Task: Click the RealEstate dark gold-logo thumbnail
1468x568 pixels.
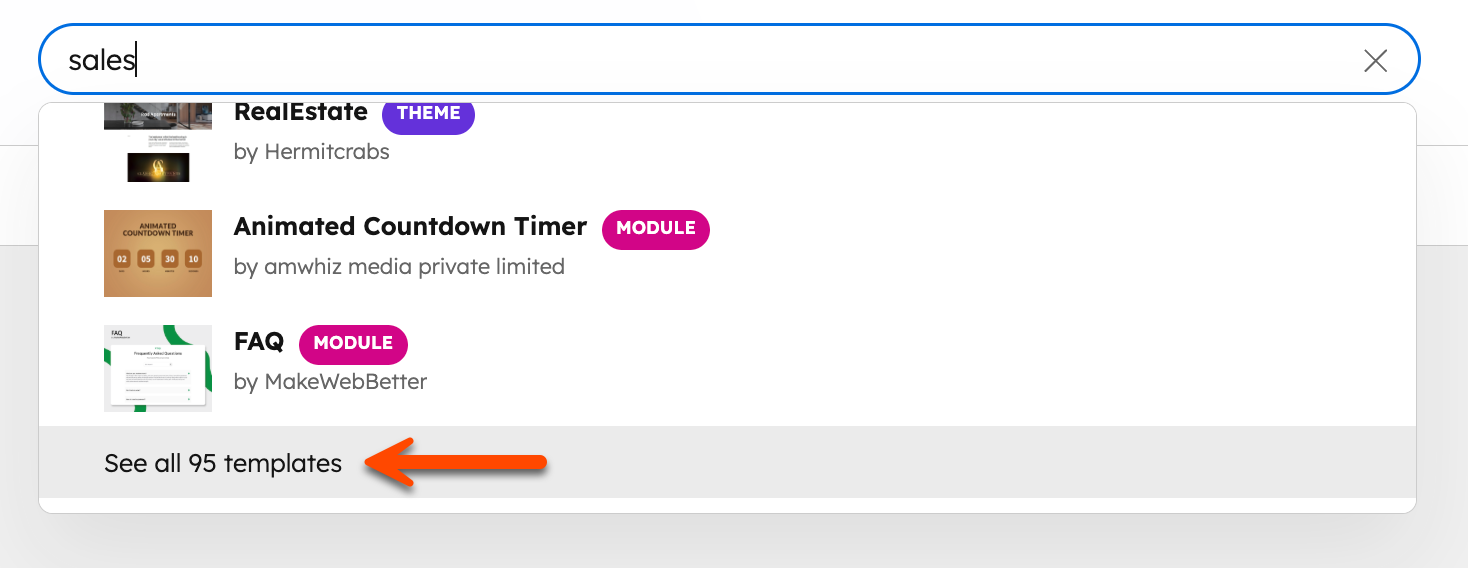Action: point(158,166)
